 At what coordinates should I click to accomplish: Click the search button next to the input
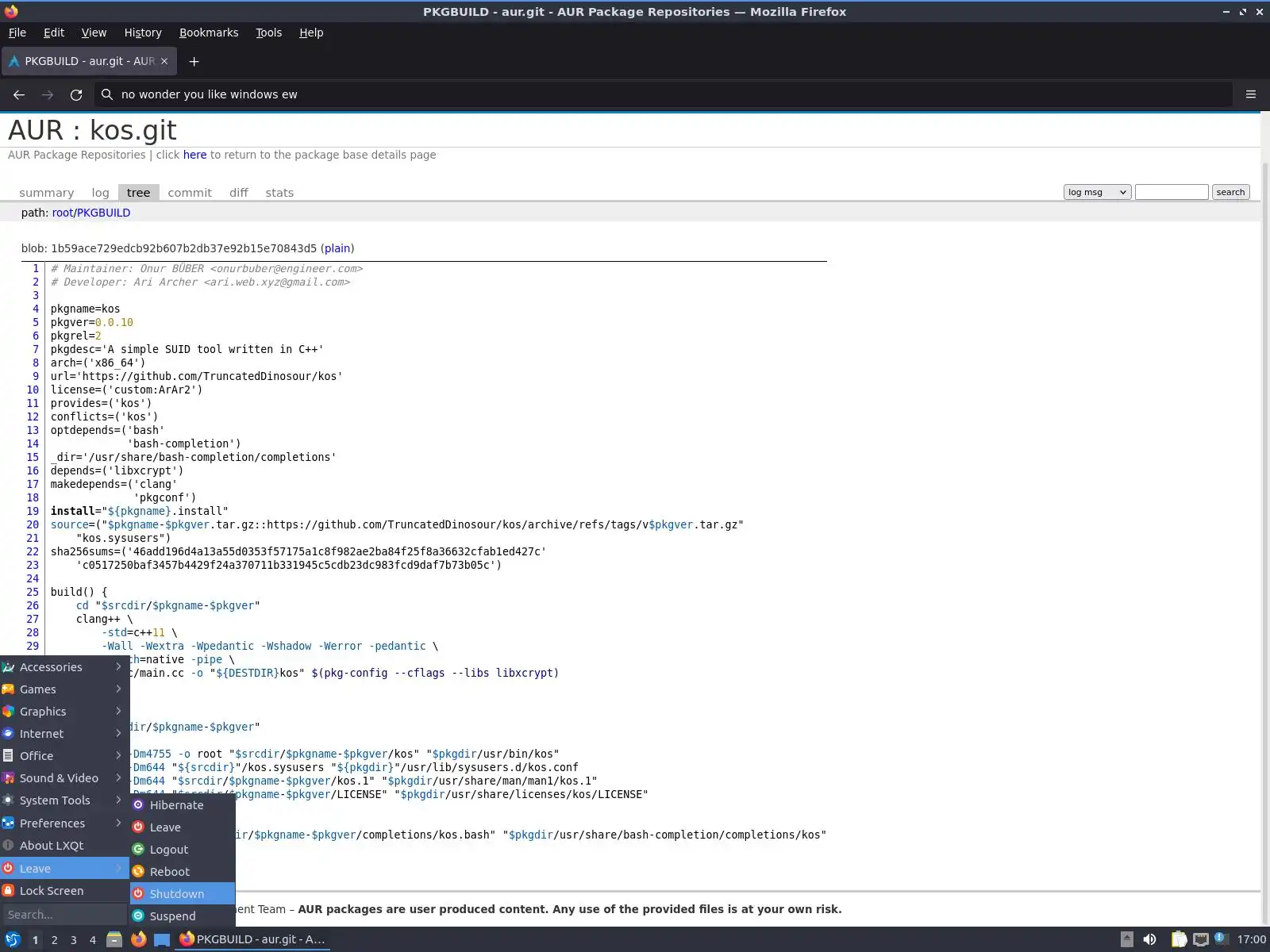pyautogui.click(x=1230, y=192)
